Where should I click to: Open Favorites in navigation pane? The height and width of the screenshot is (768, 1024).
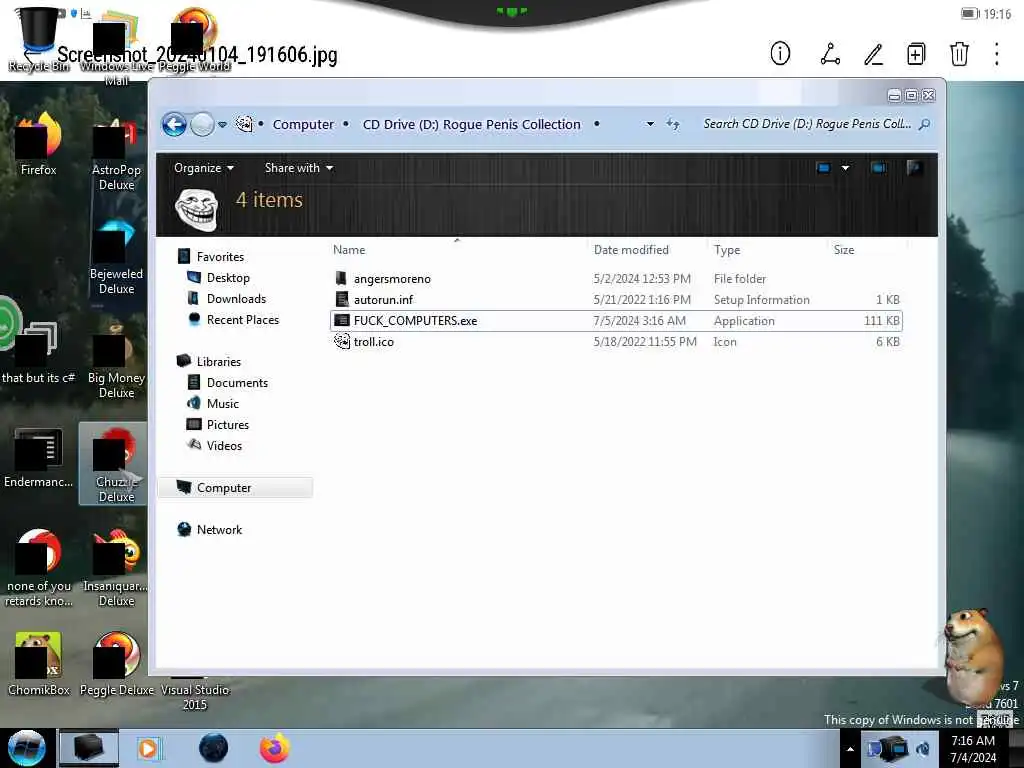[220, 257]
